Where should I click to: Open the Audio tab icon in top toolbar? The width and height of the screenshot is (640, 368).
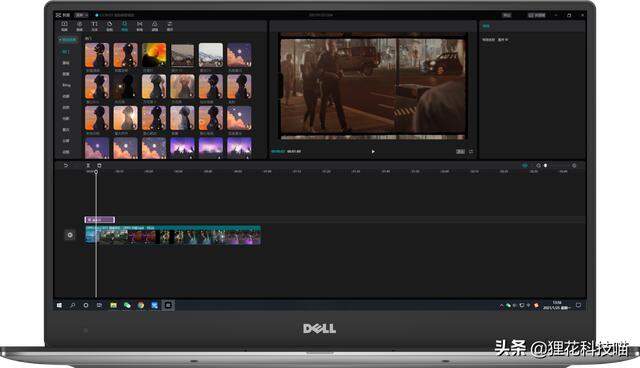[80, 26]
